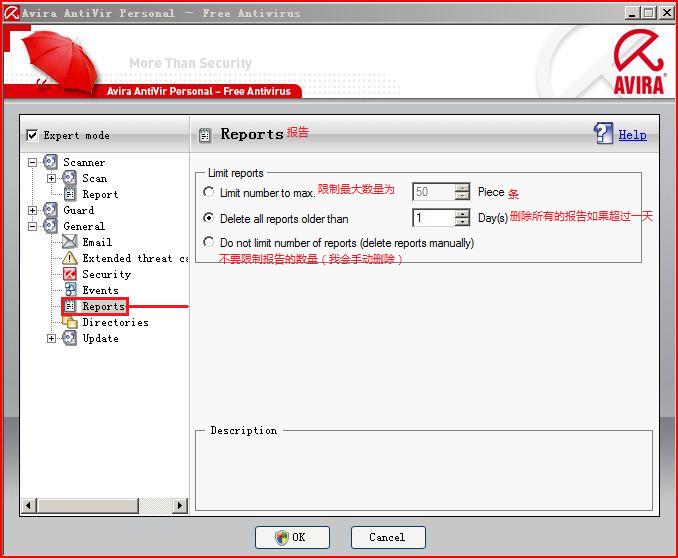Confirm settings with the OK button
678x558 pixels.
[292, 537]
